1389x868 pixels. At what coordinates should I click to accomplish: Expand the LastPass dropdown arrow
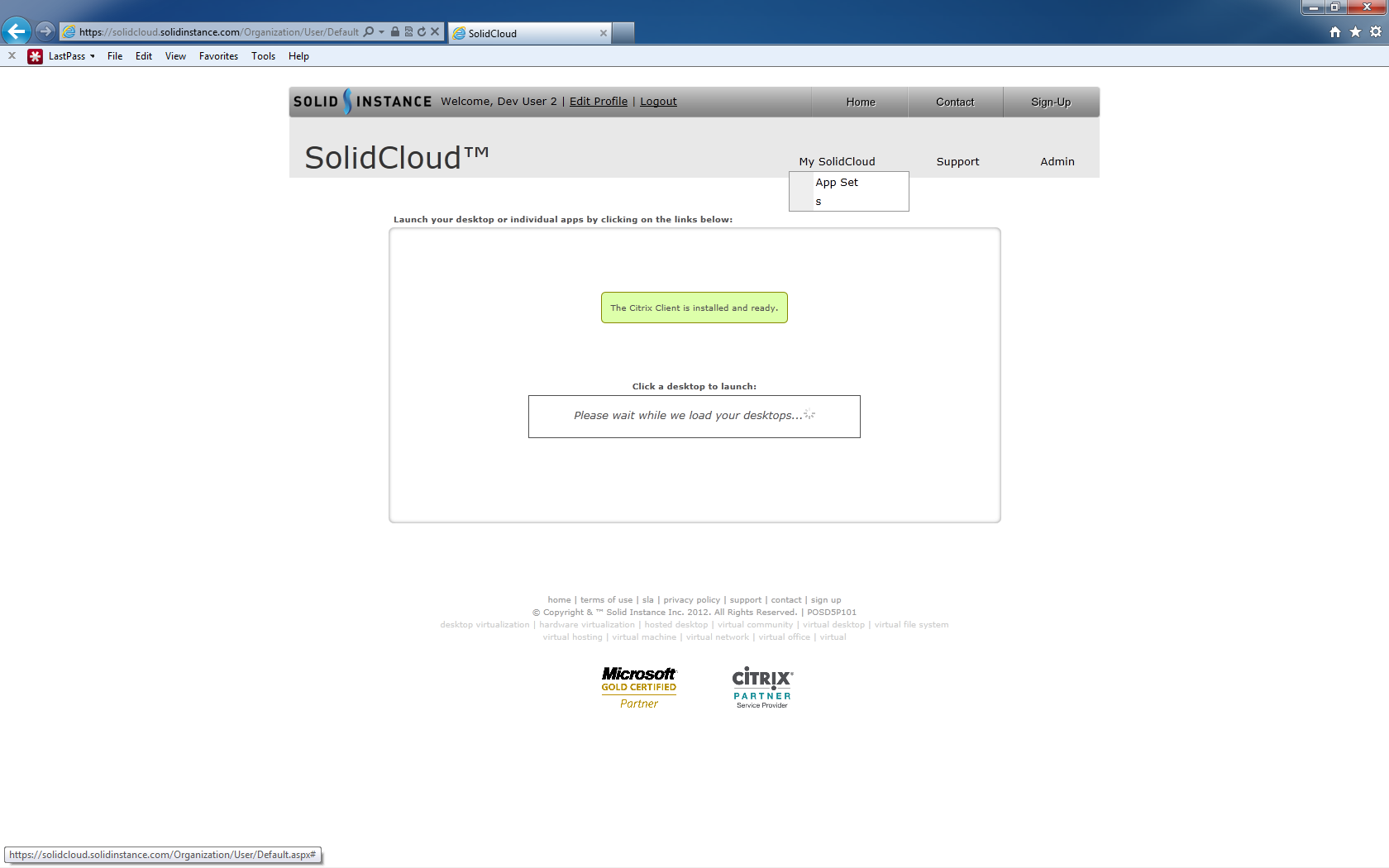tap(93, 56)
